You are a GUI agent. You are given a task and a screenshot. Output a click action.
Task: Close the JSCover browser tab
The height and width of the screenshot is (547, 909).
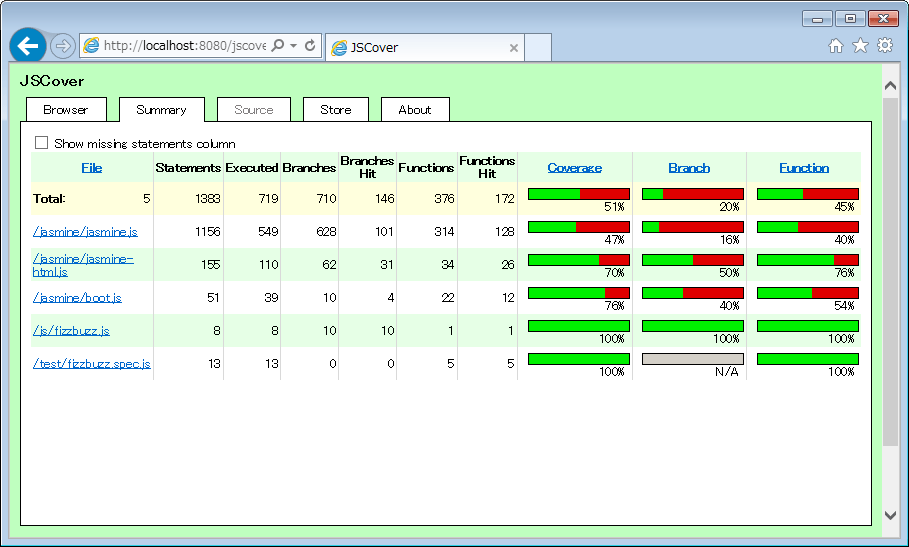pos(514,48)
